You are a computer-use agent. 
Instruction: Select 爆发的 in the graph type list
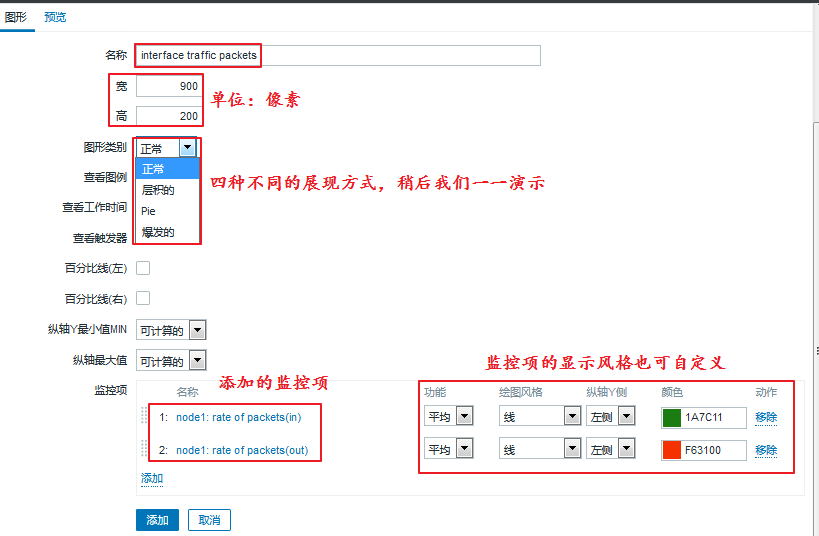tap(167, 232)
